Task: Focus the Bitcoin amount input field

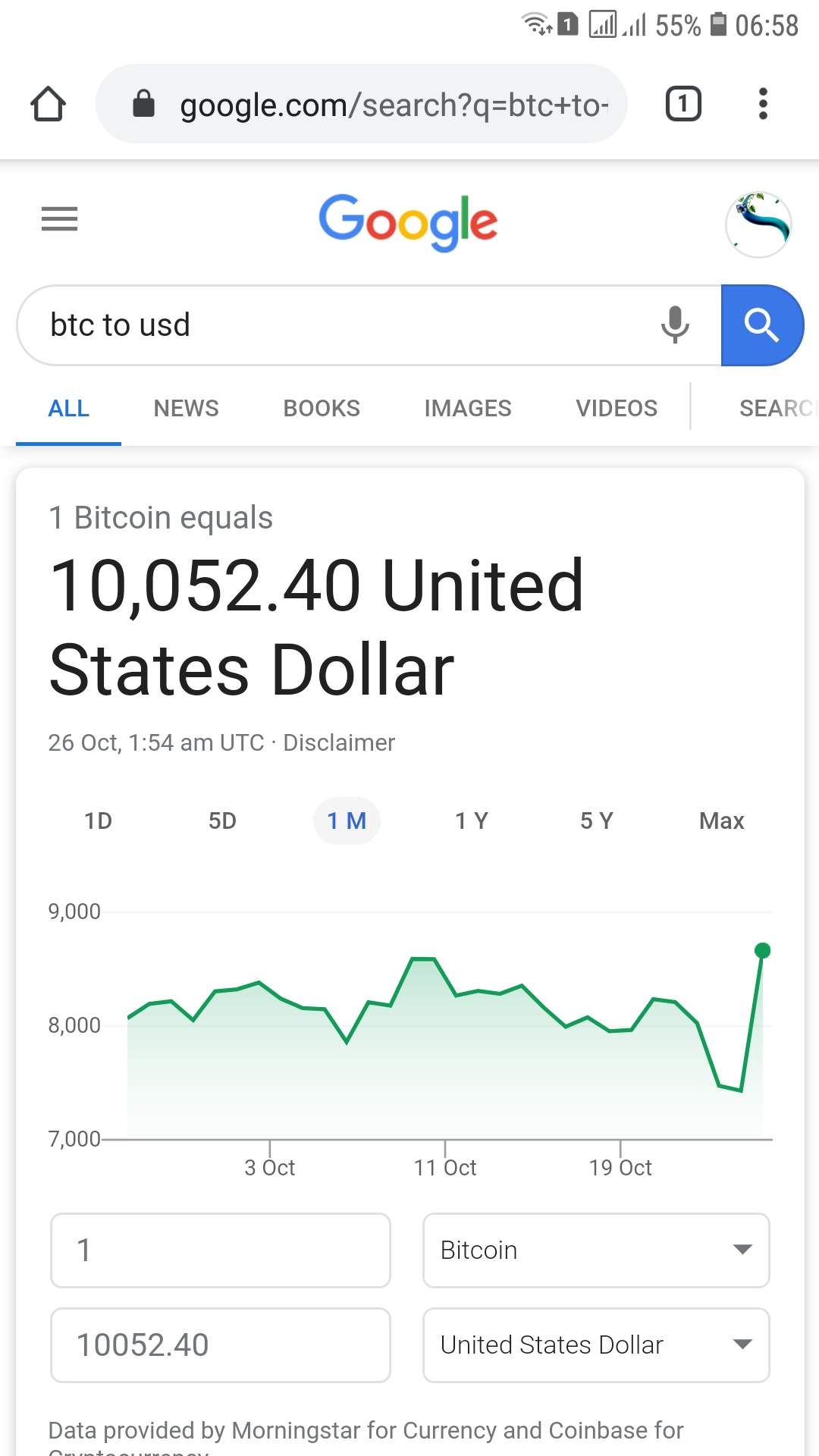Action: 220,1250
